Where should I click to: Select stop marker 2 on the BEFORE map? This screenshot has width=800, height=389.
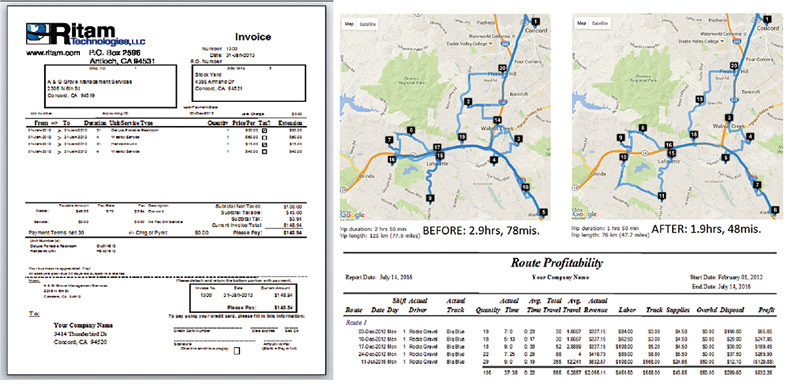pyautogui.click(x=467, y=103)
